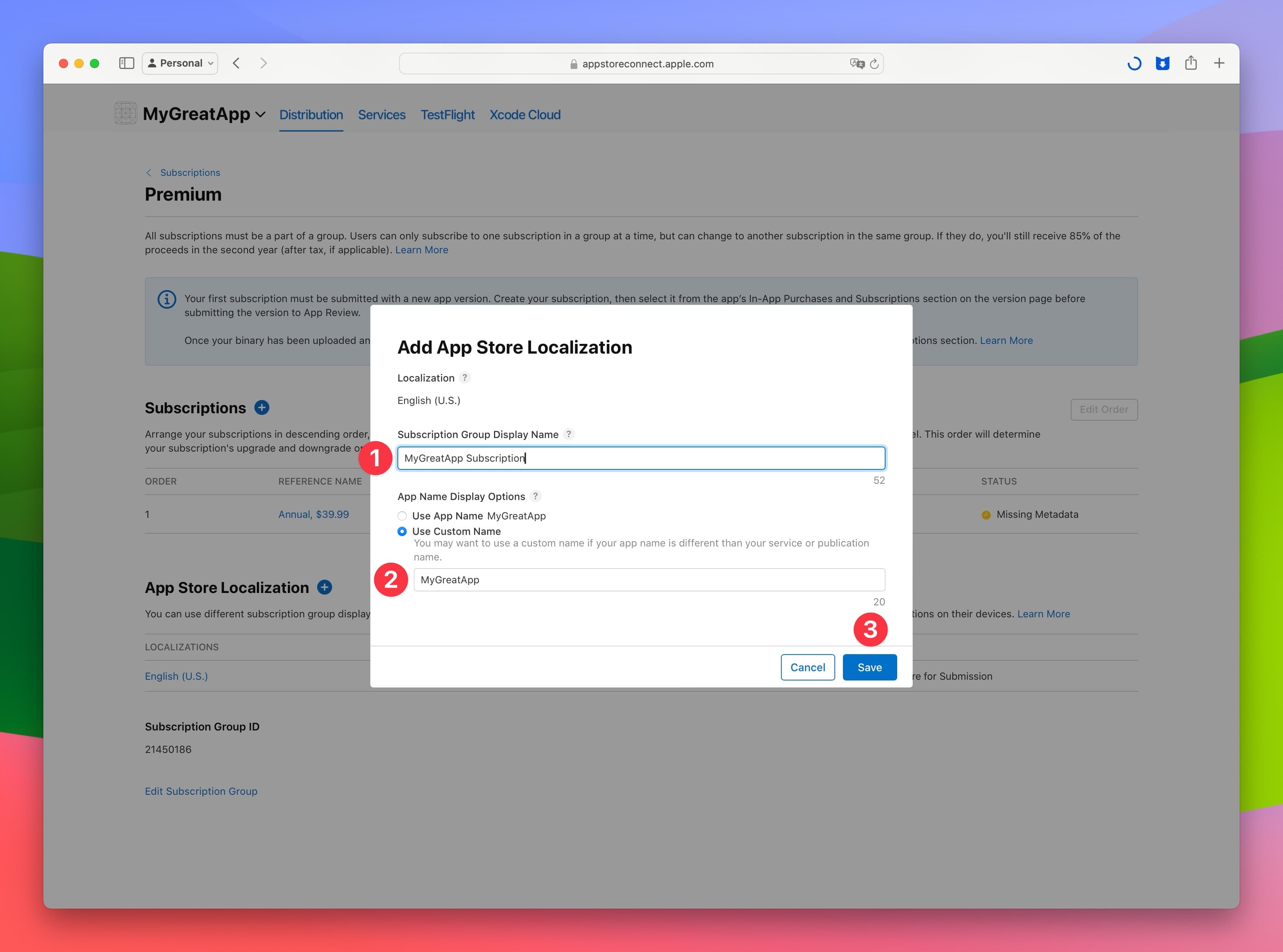Click the MyGreatApp dropdown in header
This screenshot has width=1283, height=952.
tap(200, 114)
